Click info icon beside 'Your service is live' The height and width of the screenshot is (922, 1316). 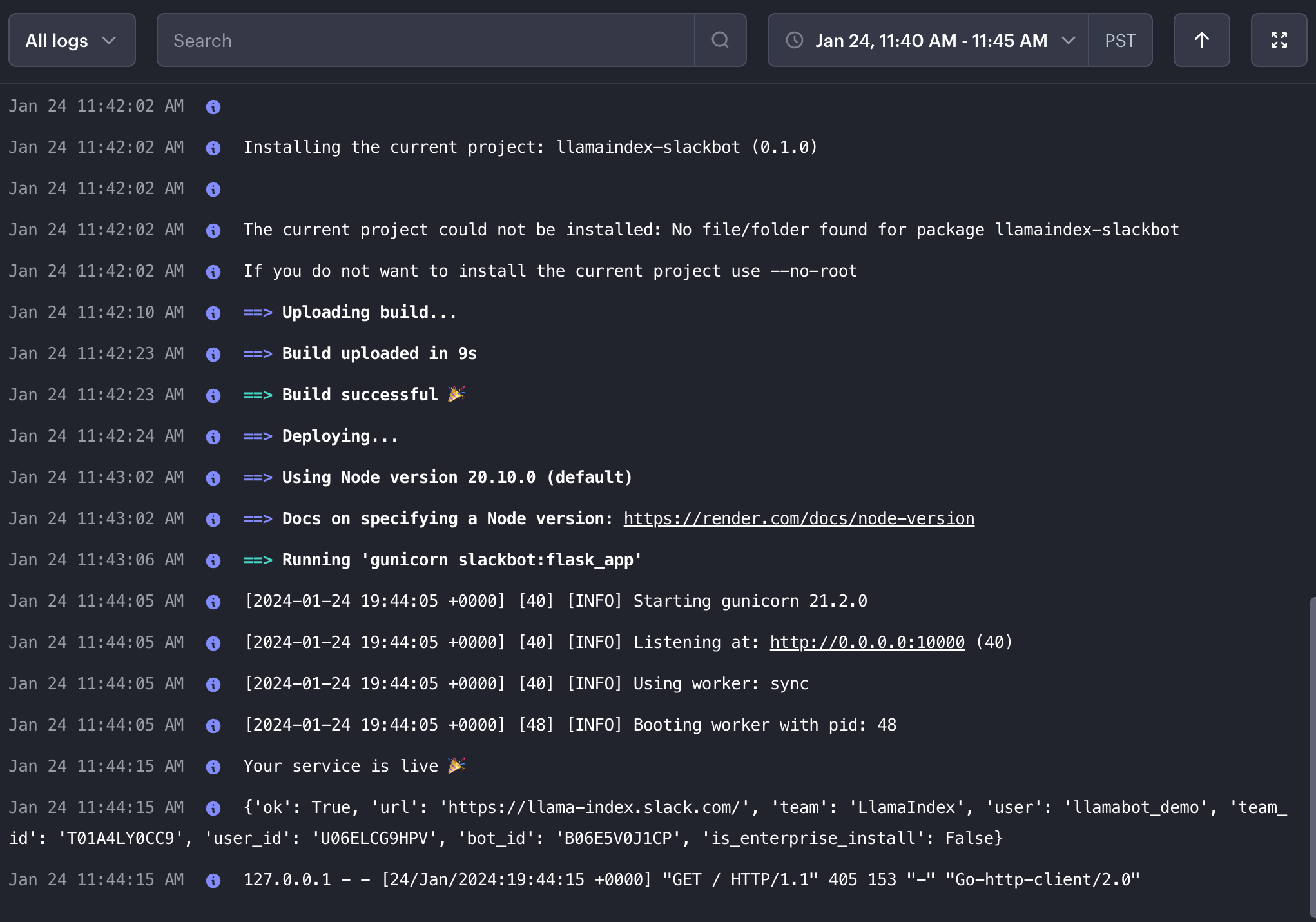coord(213,767)
